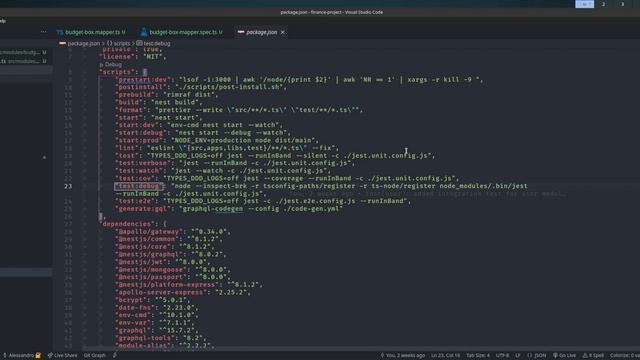Click the "@nestjs/graphql" dependency

149,254
